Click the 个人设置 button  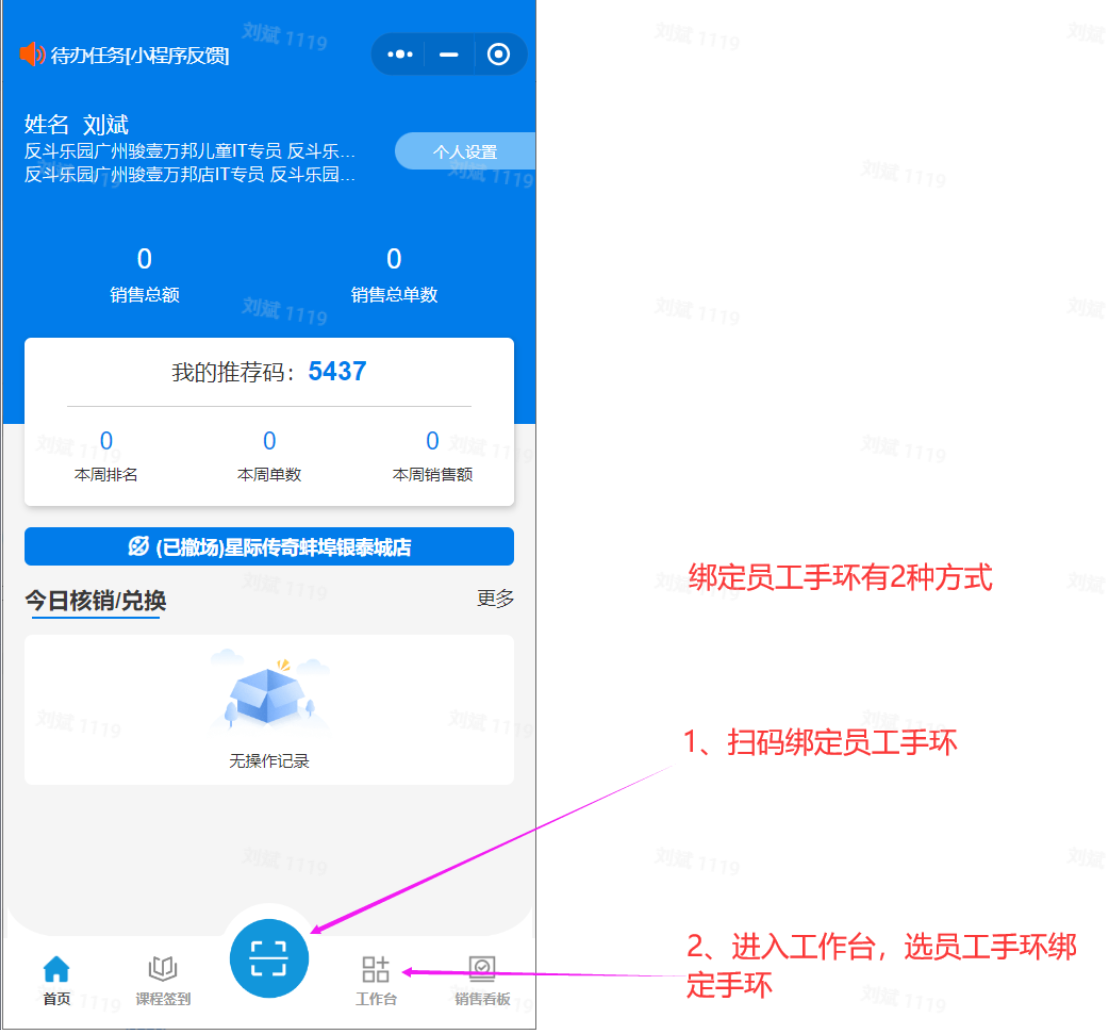465,152
